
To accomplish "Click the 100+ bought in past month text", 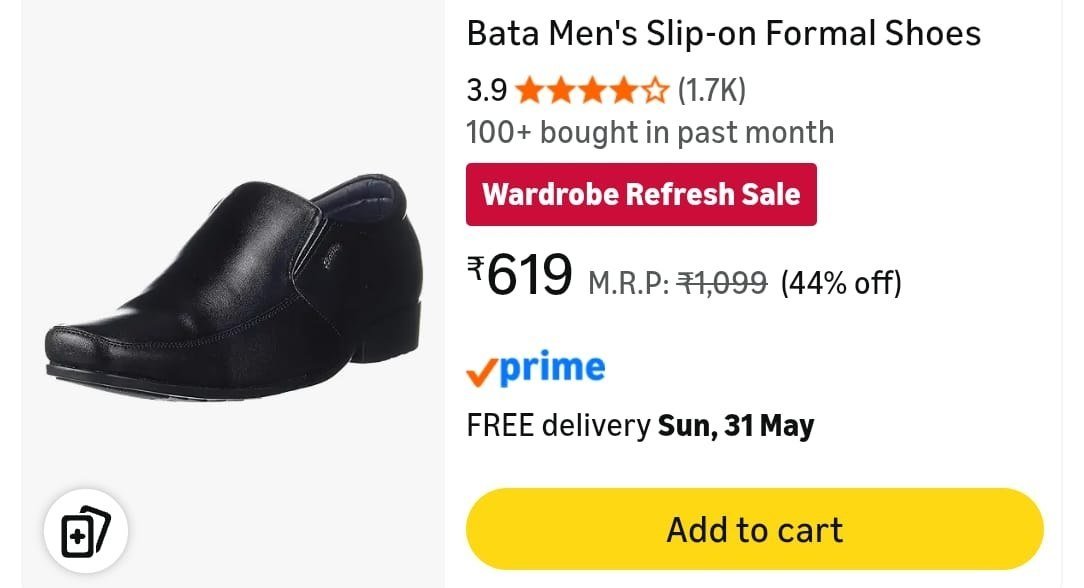I will (x=651, y=133).
